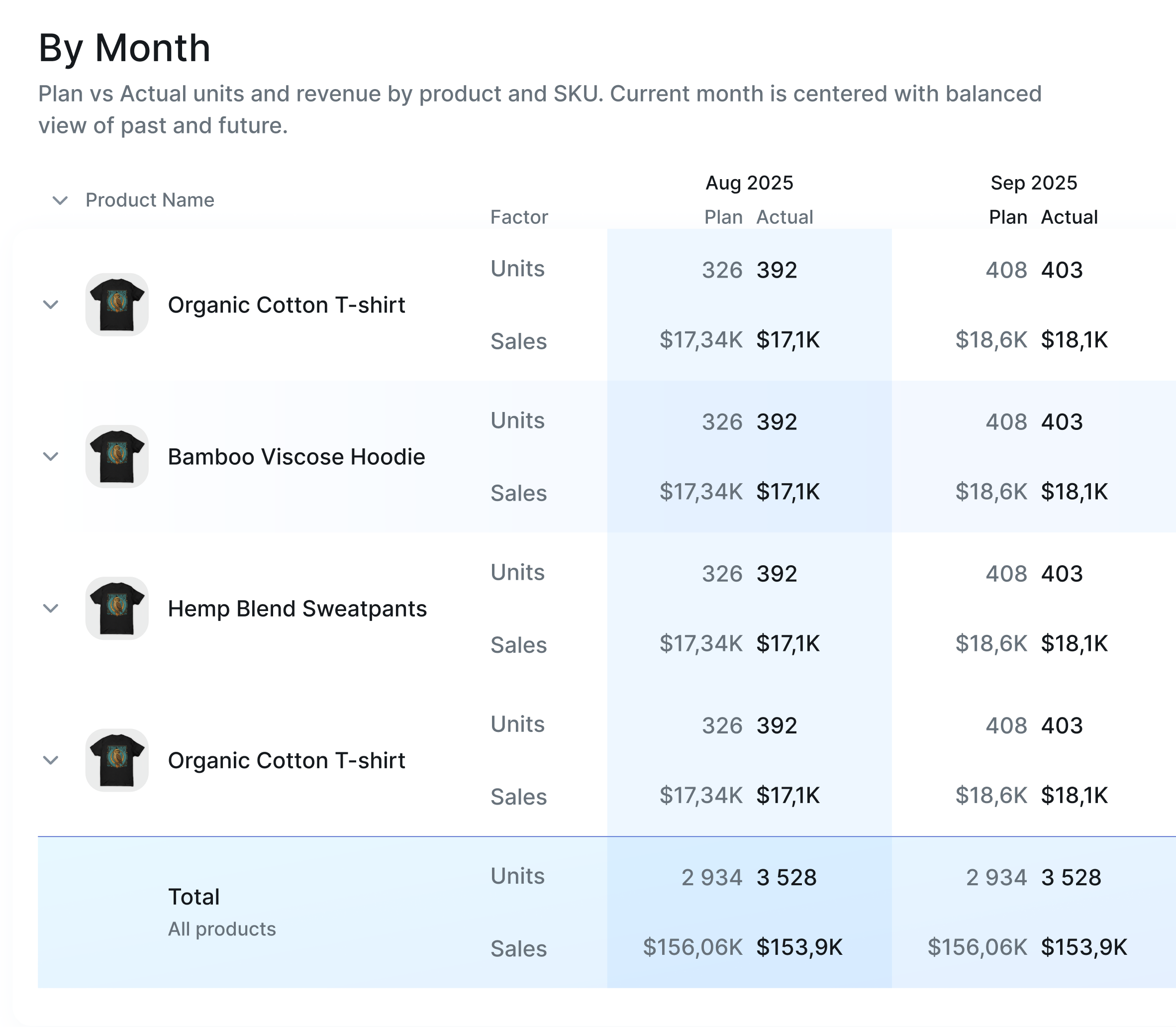Click the Factor column header
Image resolution: width=1176 pixels, height=1027 pixels.
(x=519, y=217)
